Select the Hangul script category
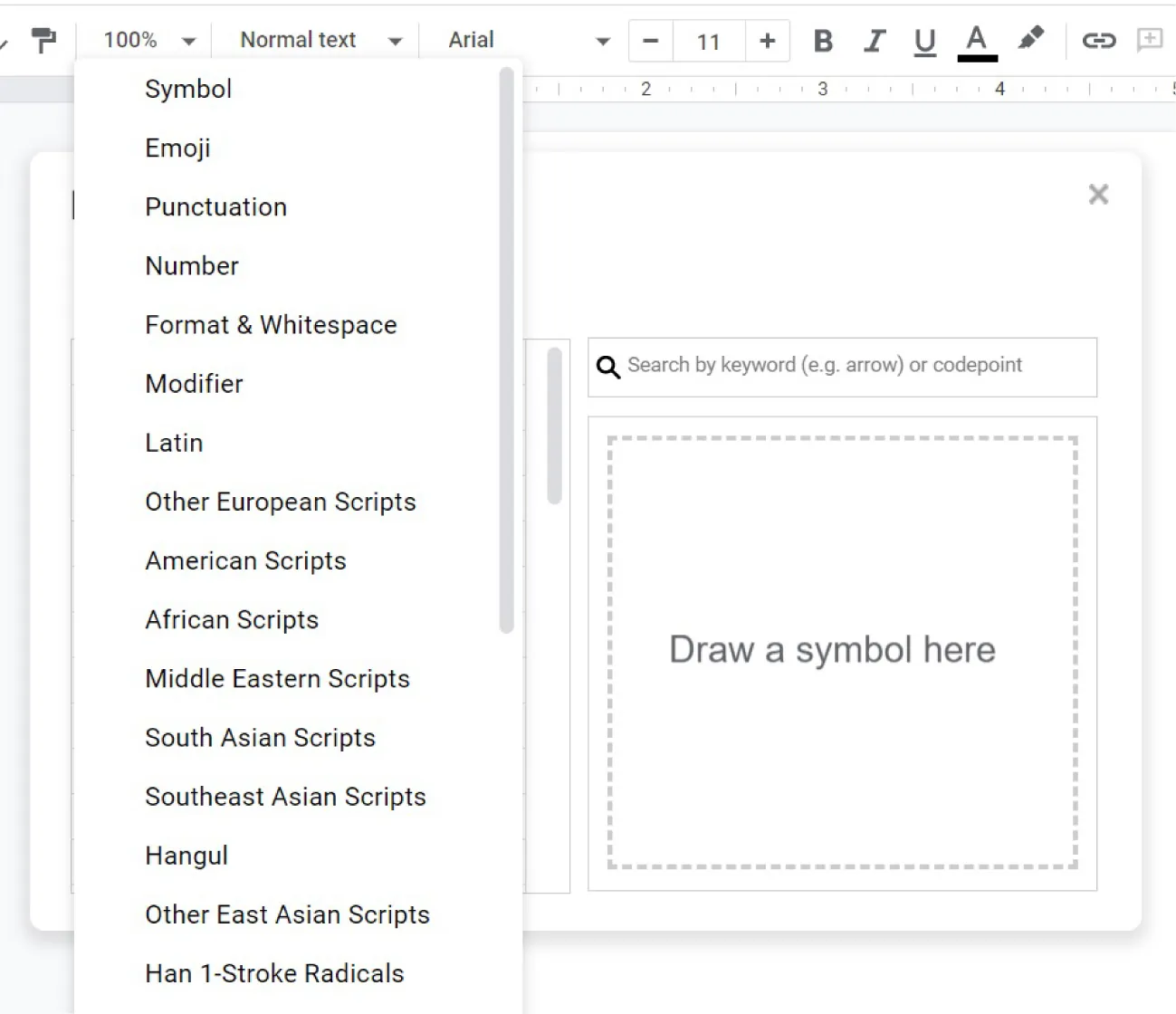 click(186, 855)
